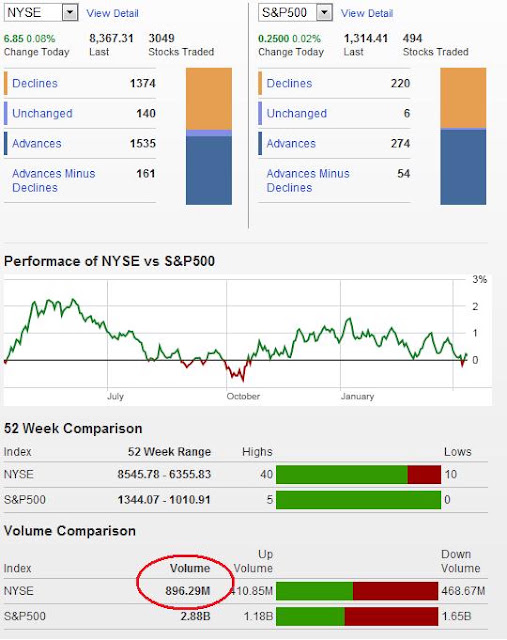
Task: Click the circled NYSE volume 896.29M
Action: (x=188, y=591)
